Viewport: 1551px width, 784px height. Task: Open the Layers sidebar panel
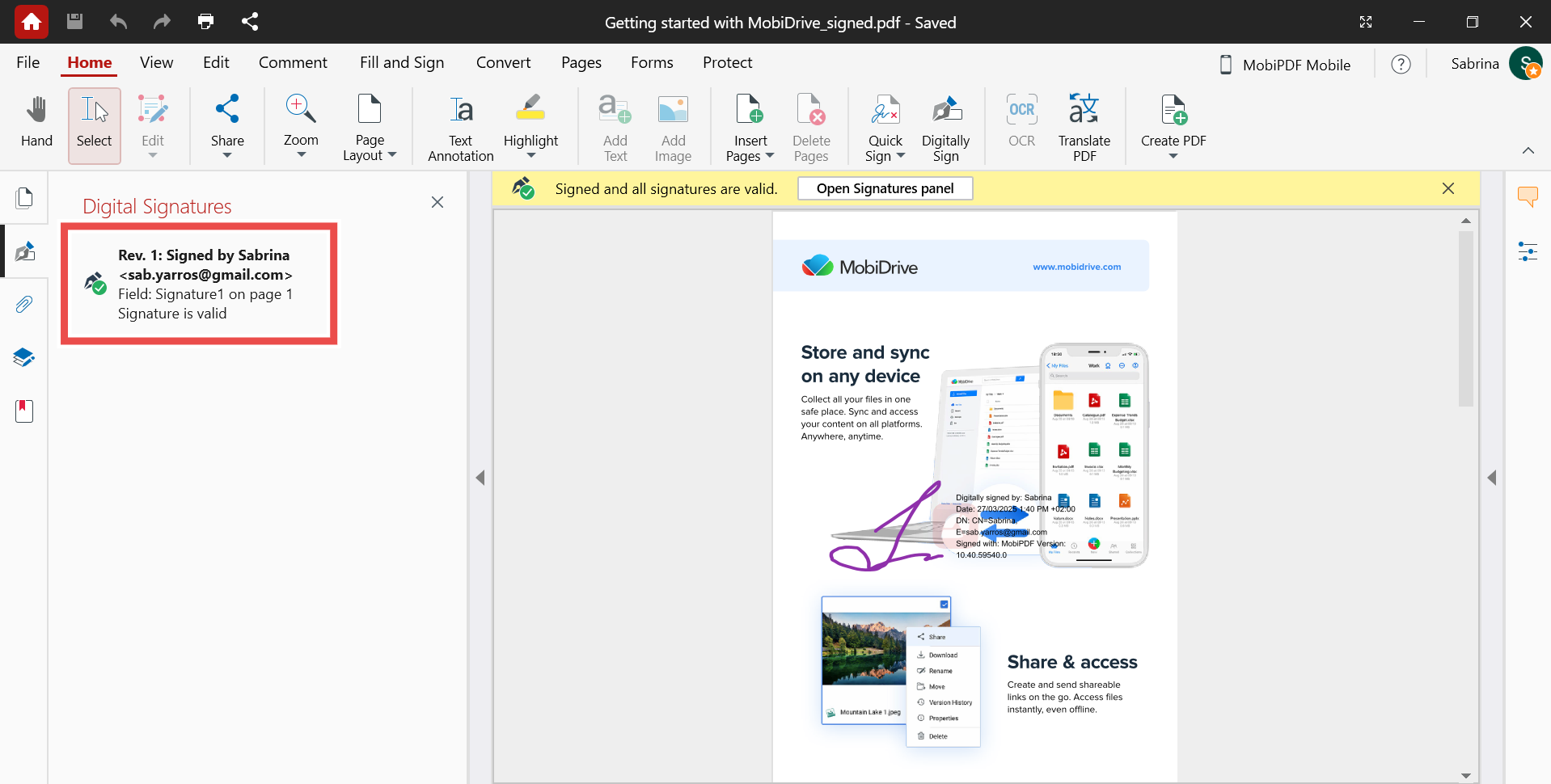[x=24, y=357]
